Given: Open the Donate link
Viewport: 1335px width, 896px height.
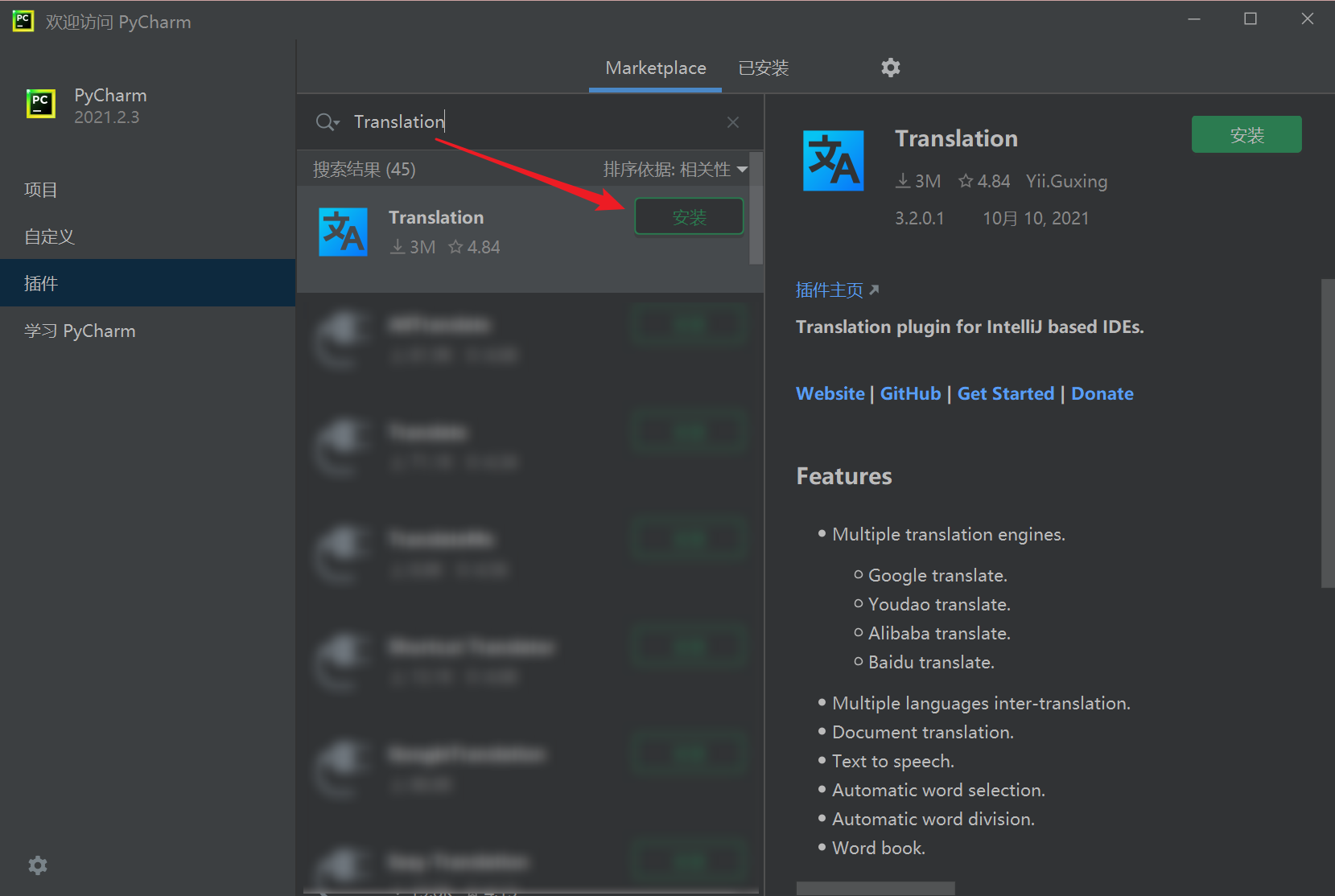Looking at the screenshot, I should [x=1102, y=394].
